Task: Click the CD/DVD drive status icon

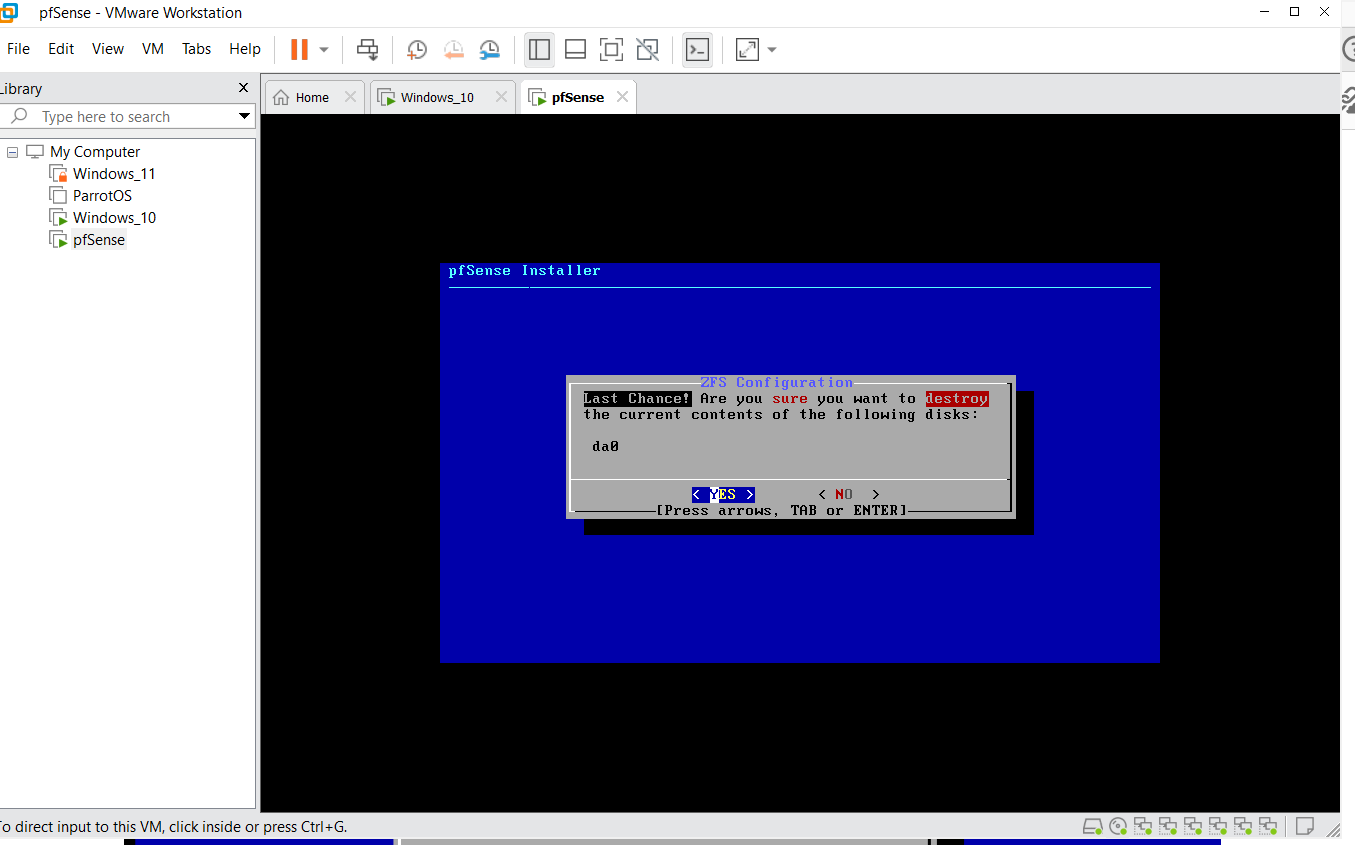Action: point(1118,826)
